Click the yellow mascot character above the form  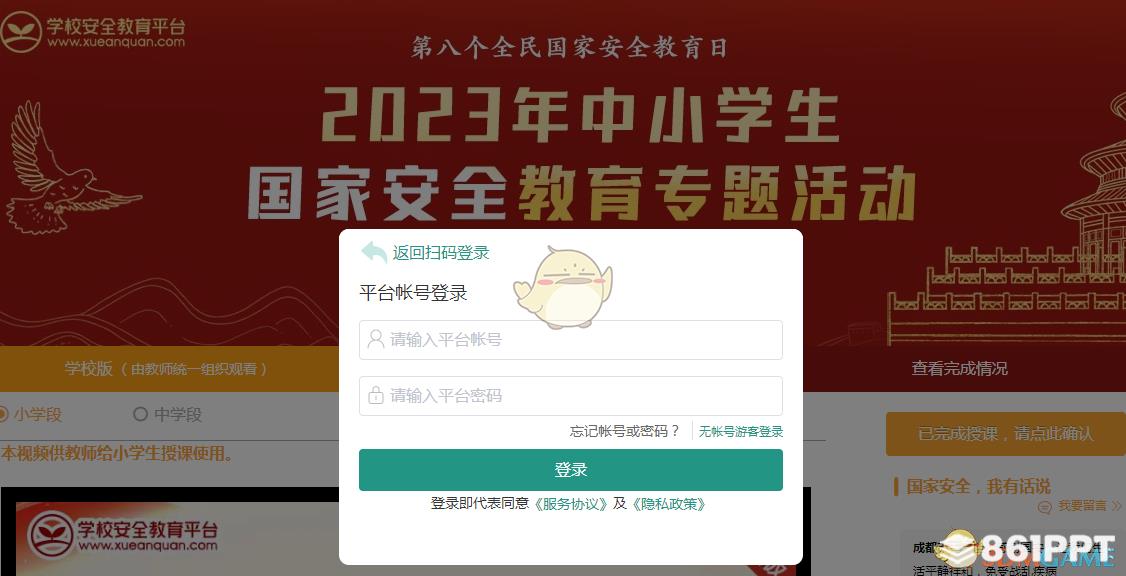(x=563, y=288)
